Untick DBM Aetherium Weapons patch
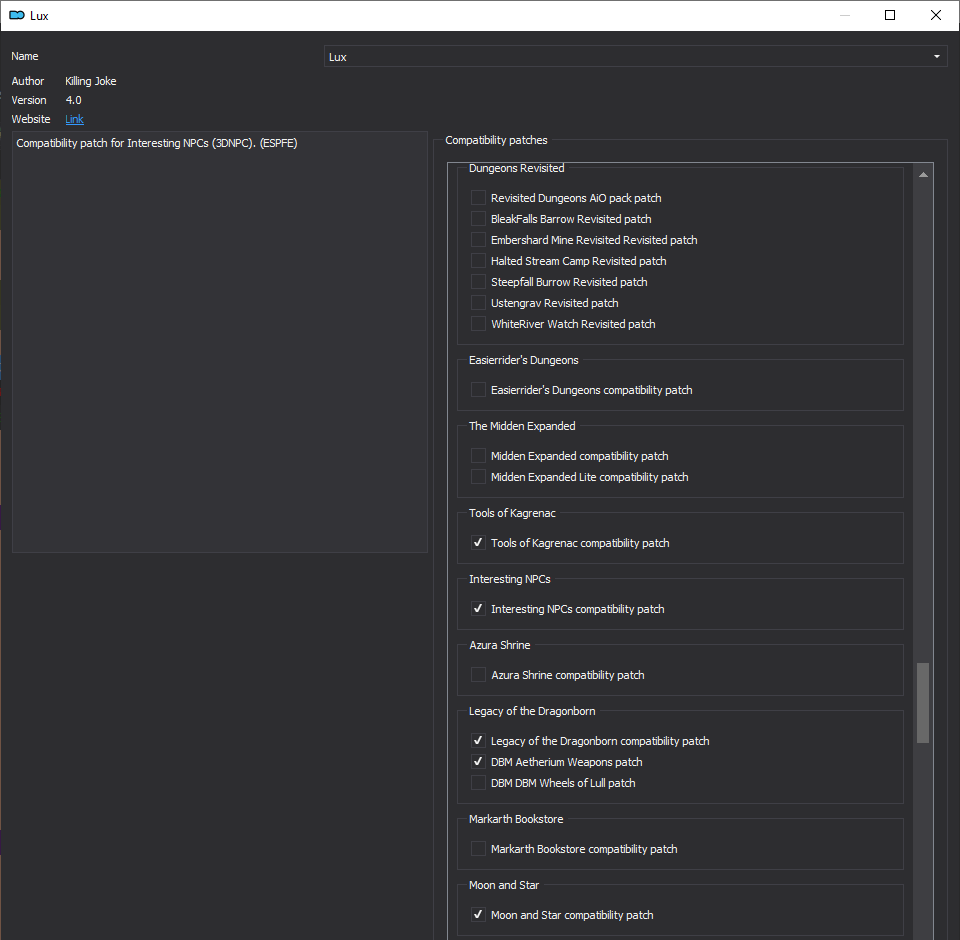 pos(479,762)
